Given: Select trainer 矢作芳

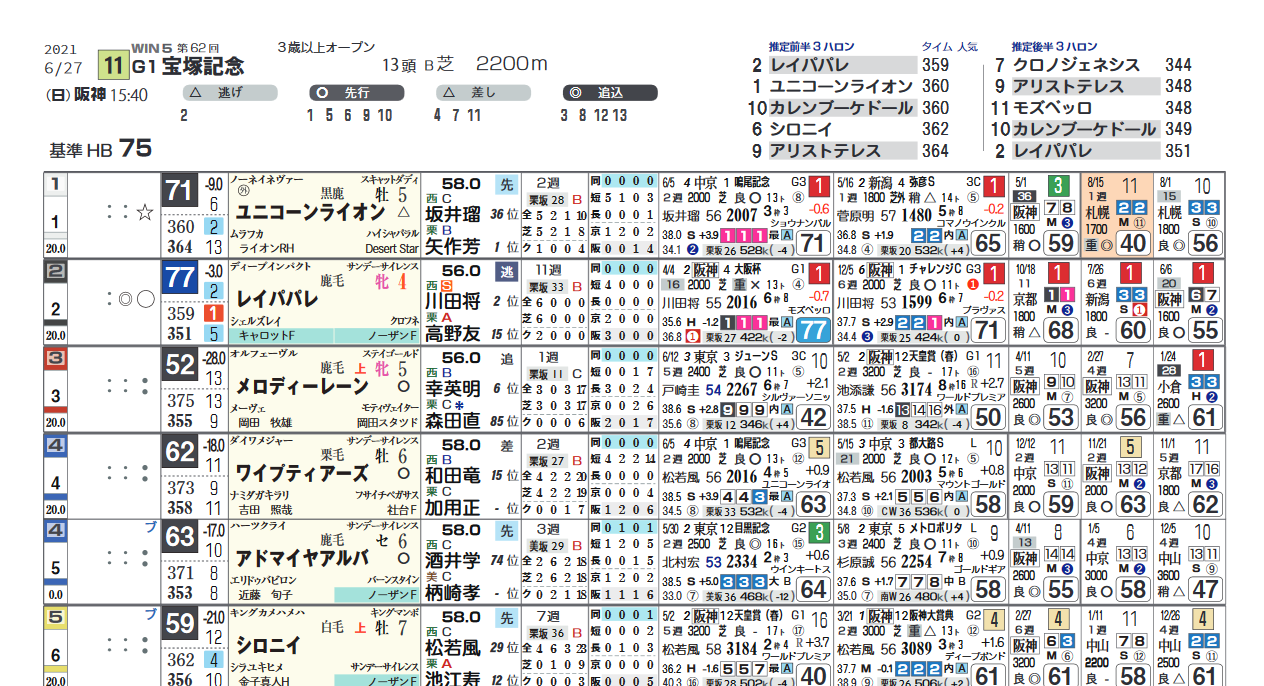Looking at the screenshot, I should [453, 247].
